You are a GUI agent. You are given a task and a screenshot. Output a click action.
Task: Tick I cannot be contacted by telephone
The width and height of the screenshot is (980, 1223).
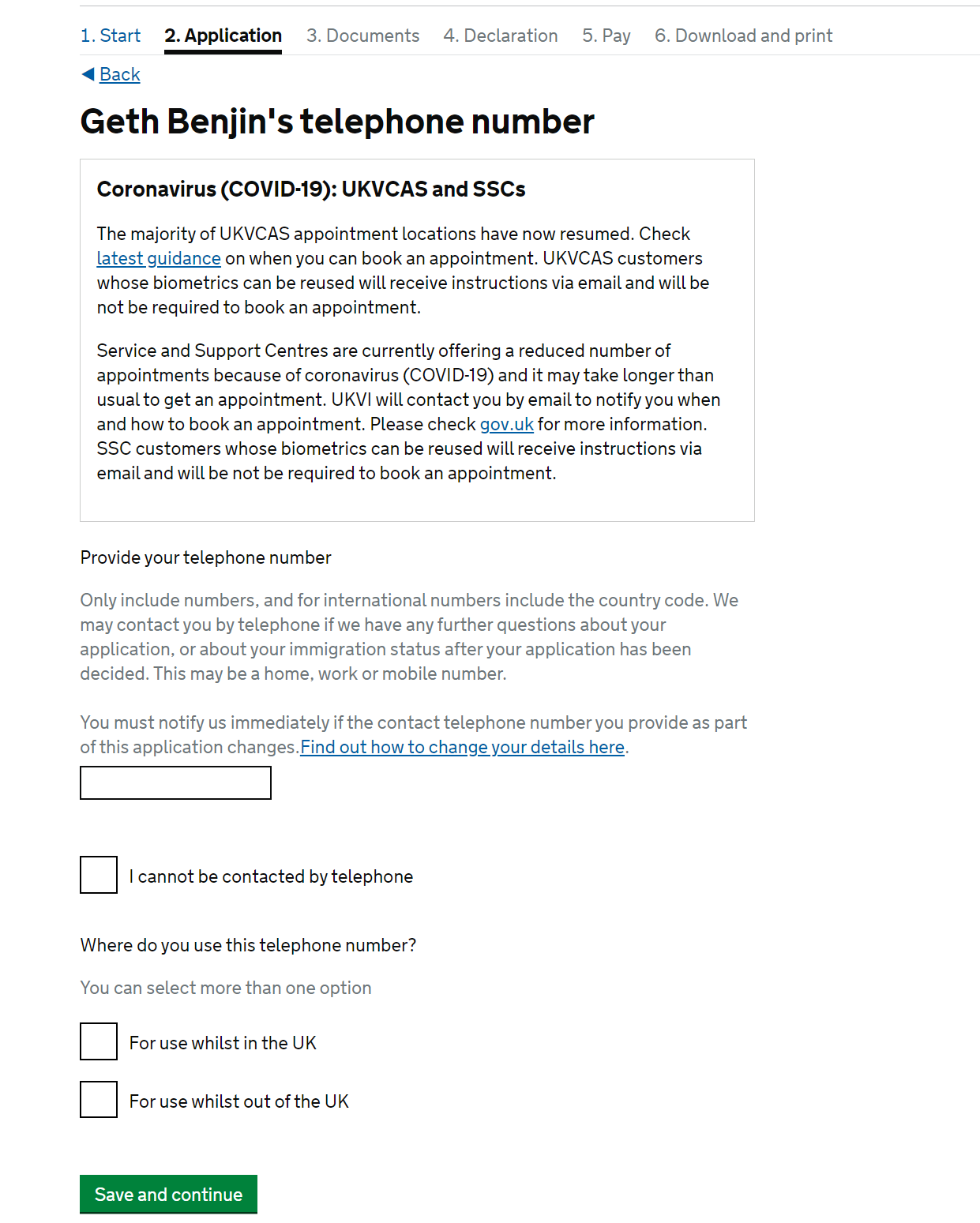tap(99, 875)
